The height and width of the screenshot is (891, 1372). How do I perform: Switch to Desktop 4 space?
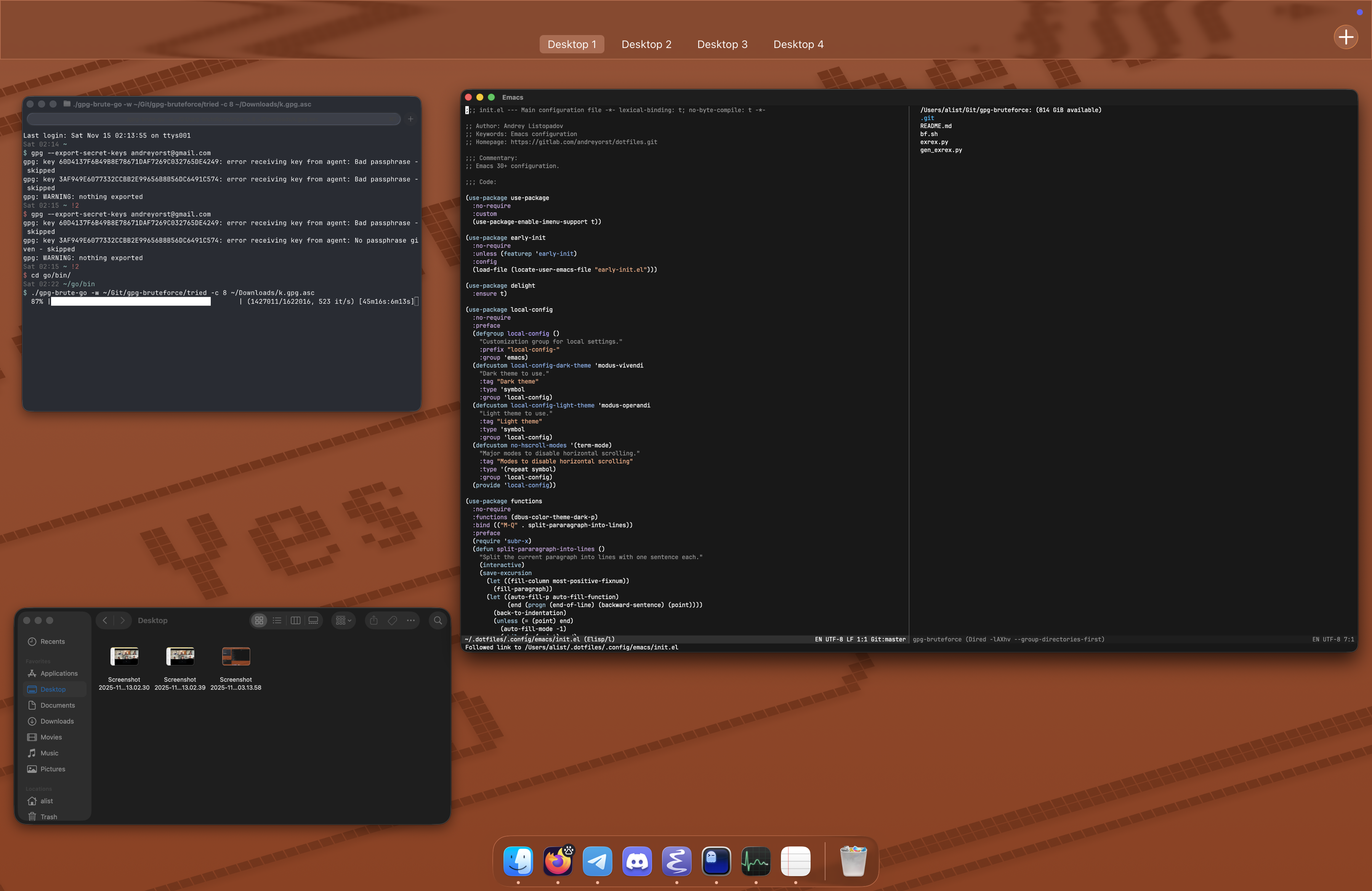click(798, 44)
